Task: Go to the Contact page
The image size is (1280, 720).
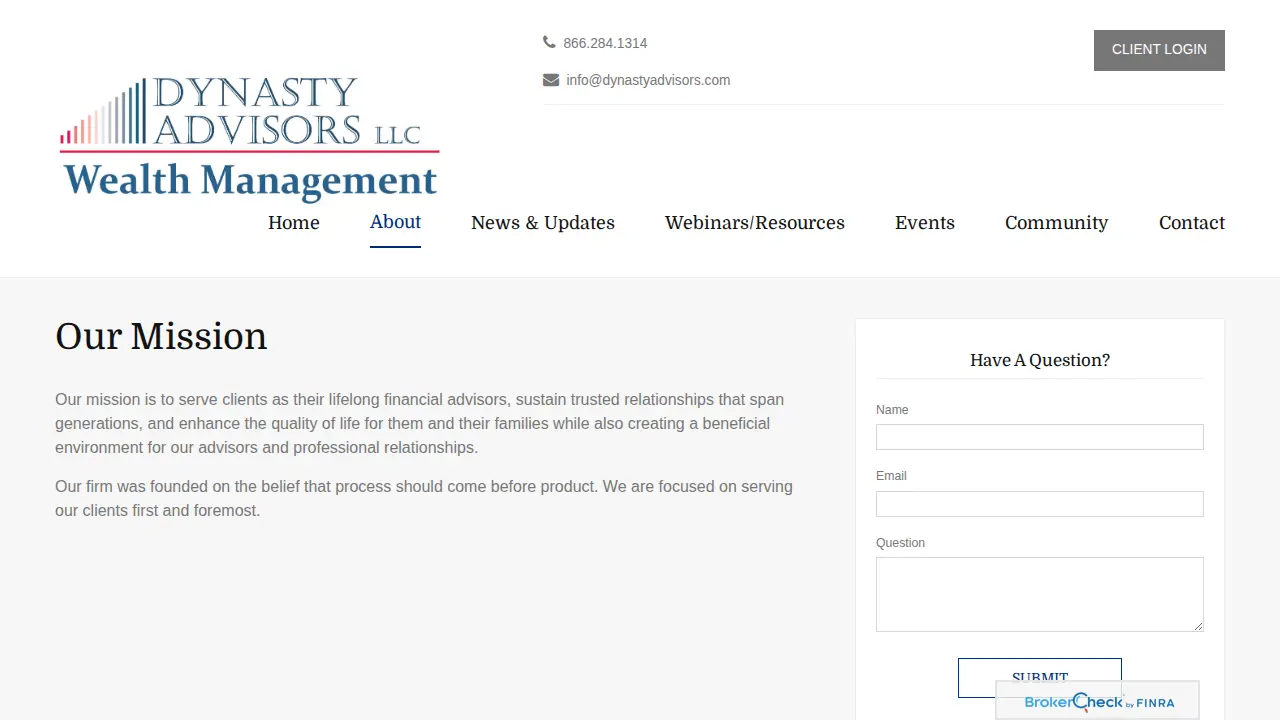Action: [x=1192, y=223]
